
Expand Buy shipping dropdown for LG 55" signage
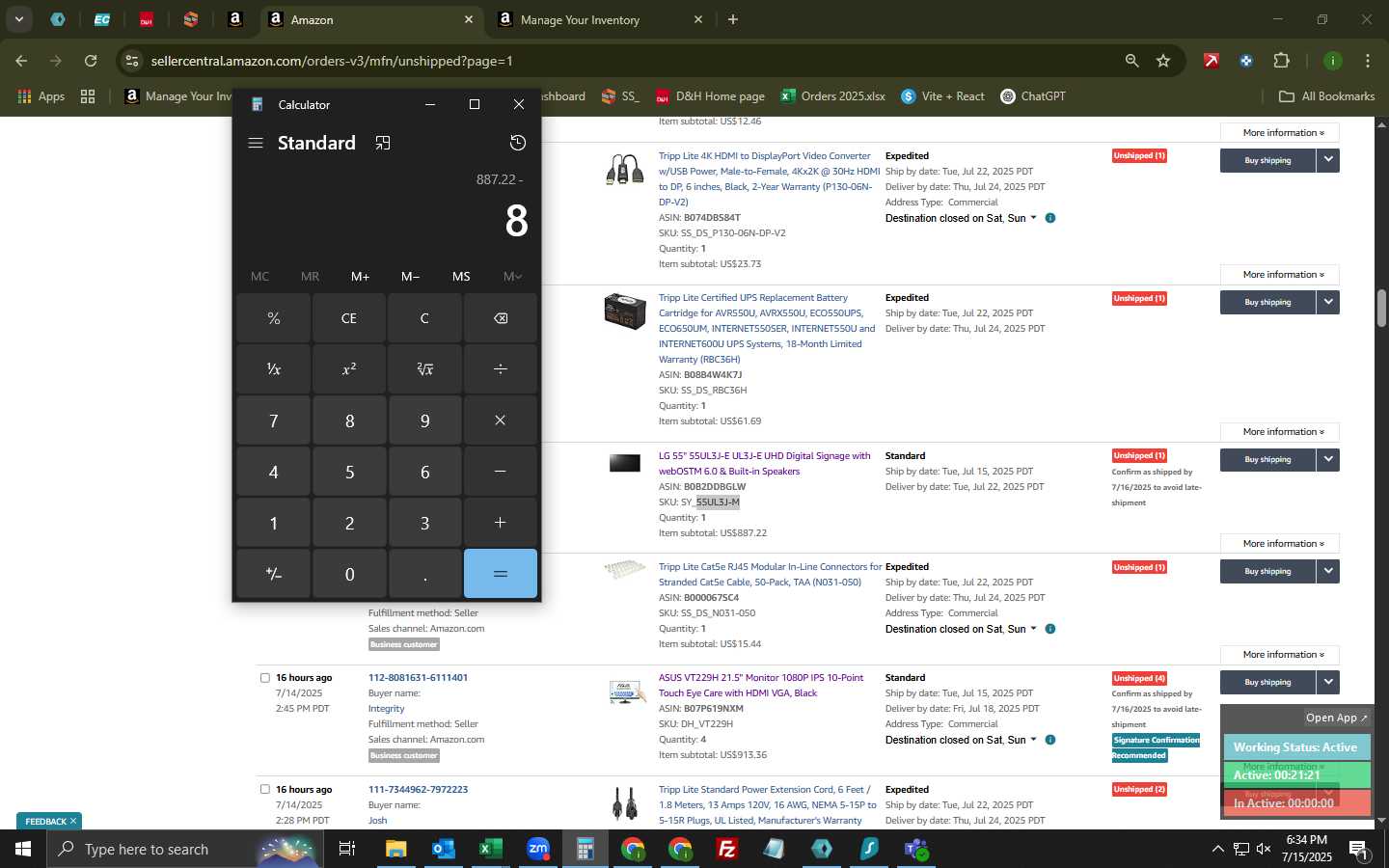tap(1328, 459)
